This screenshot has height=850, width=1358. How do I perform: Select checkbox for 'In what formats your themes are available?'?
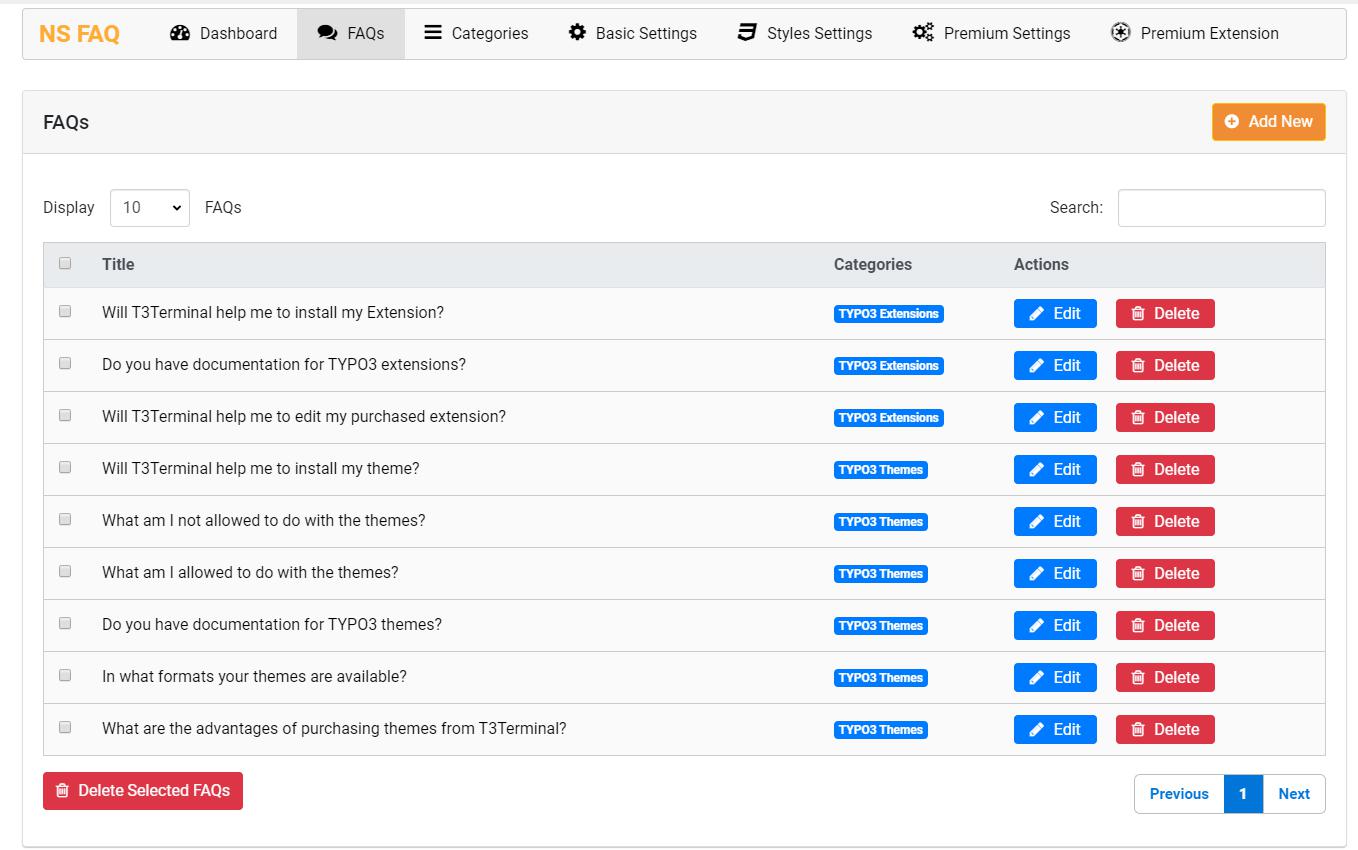point(65,675)
